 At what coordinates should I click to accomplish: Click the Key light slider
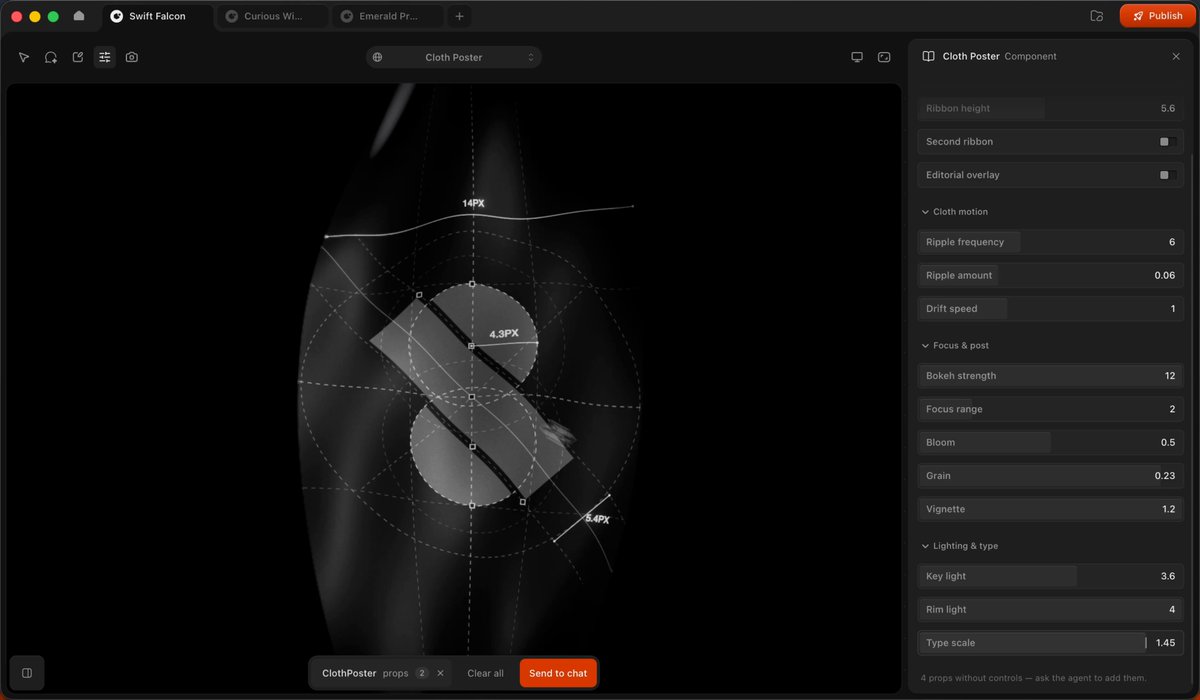click(x=1050, y=576)
